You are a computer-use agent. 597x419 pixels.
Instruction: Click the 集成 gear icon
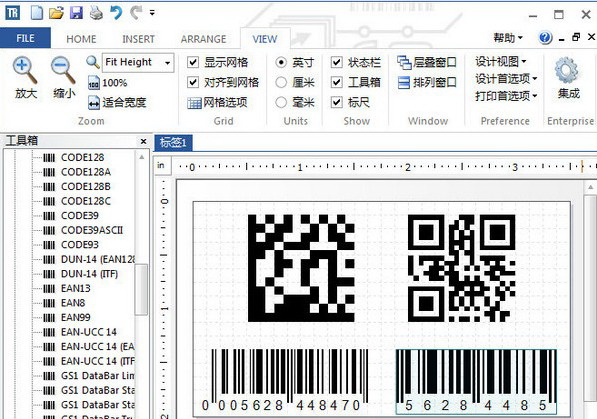[x=567, y=70]
